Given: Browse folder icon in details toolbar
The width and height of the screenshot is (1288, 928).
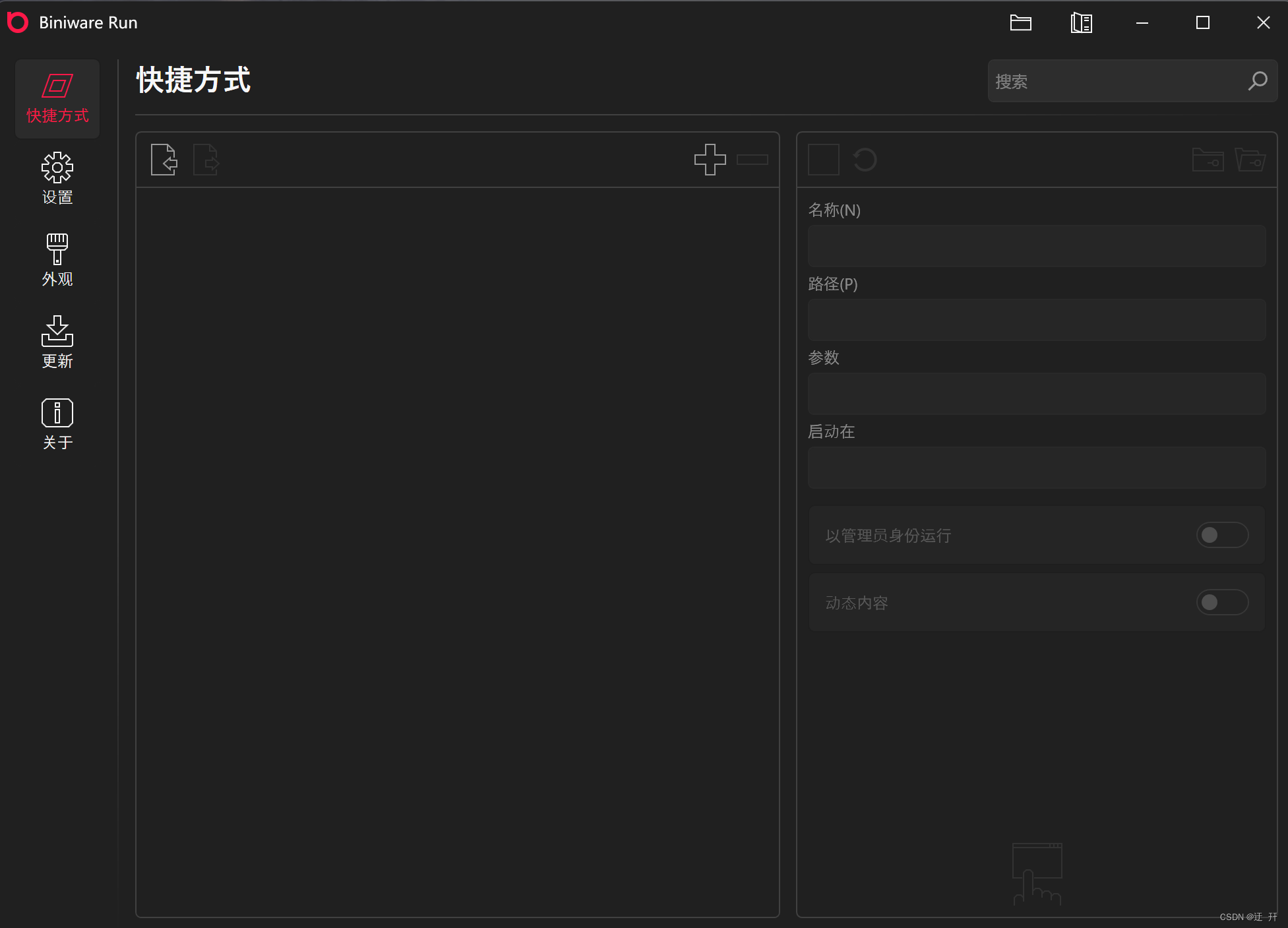Looking at the screenshot, I should pos(1208,160).
